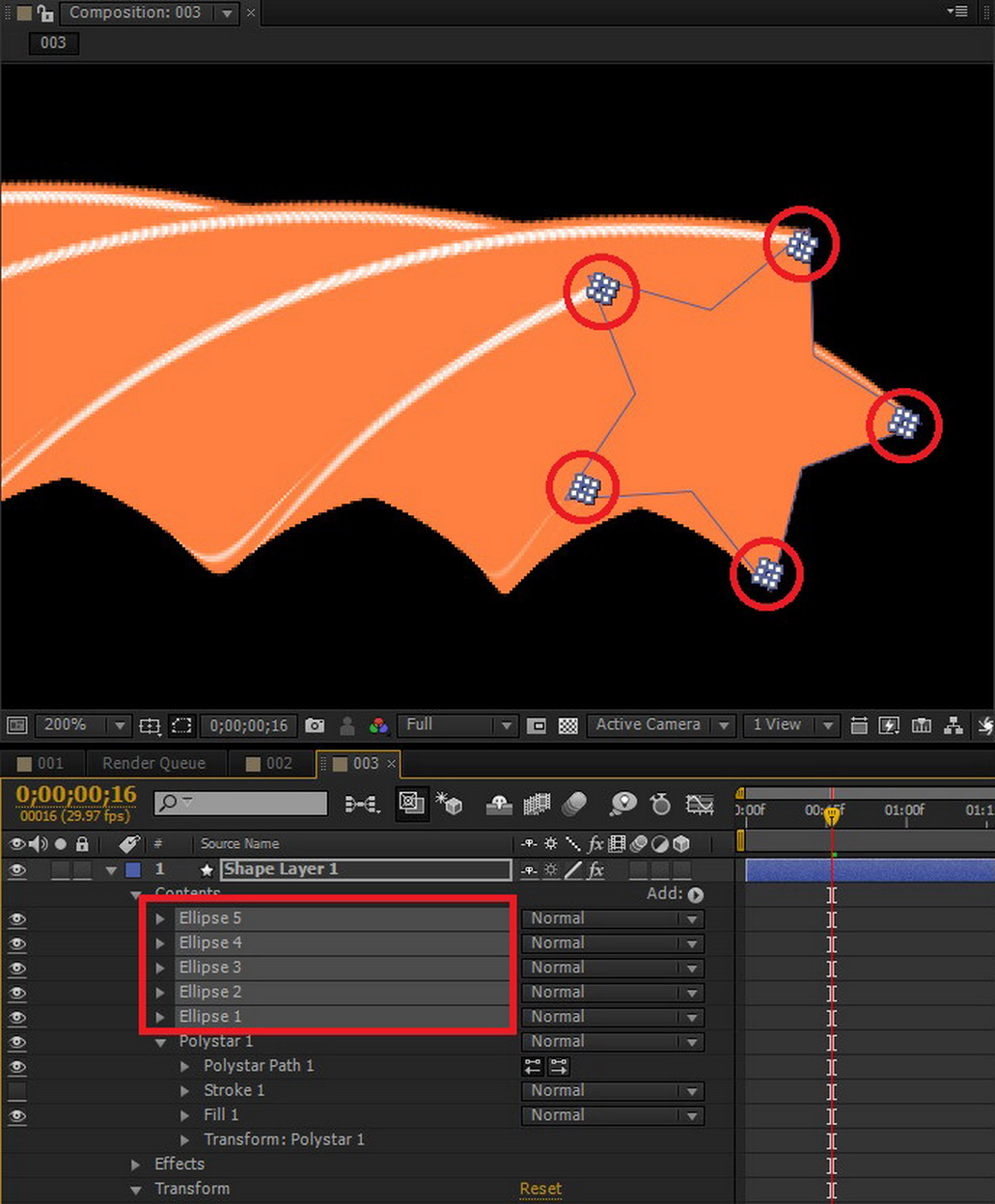Screen dimensions: 995x1204
Task: Hide Shape Layer 1 with its eye icon
Action: pyautogui.click(x=17, y=869)
